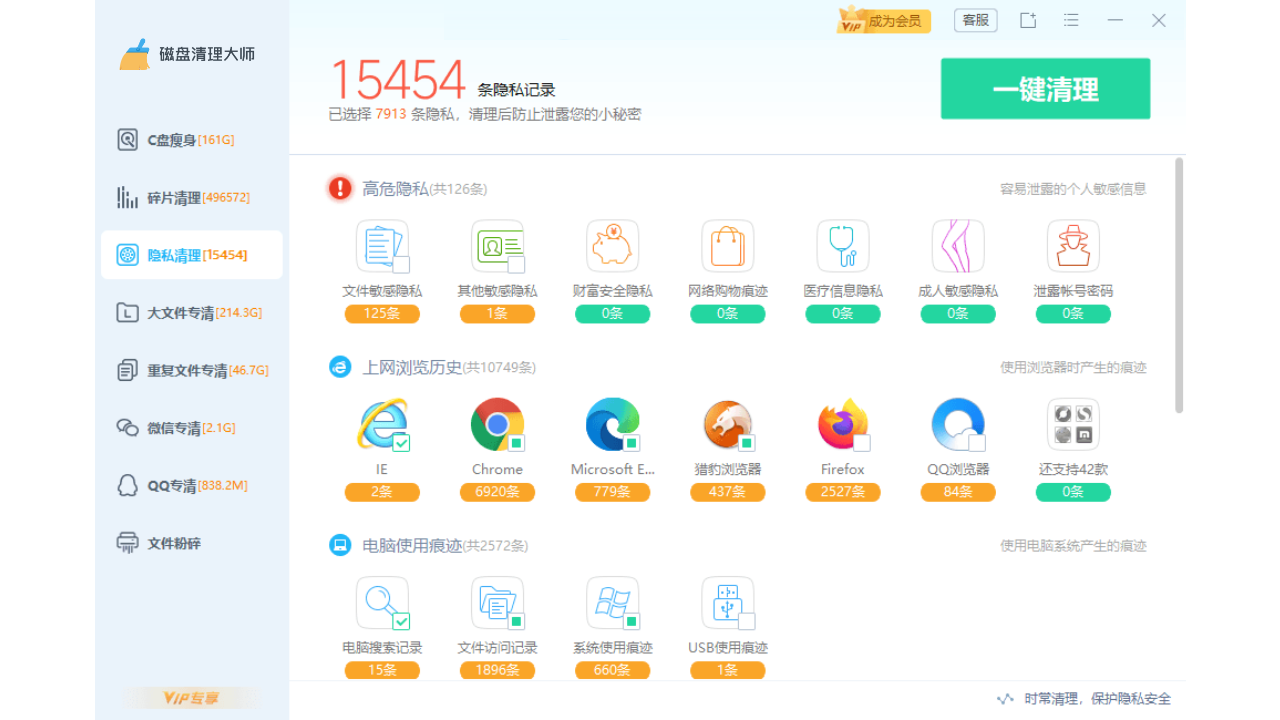Click the 电脑搜索记录 magnifier icon
The width and height of the screenshot is (1280, 720).
(382, 602)
